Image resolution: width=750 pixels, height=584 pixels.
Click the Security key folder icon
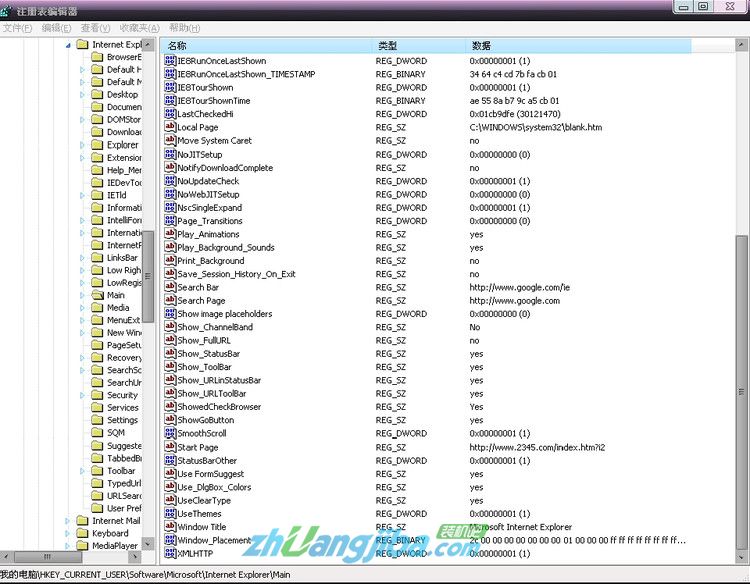[x=98, y=396]
